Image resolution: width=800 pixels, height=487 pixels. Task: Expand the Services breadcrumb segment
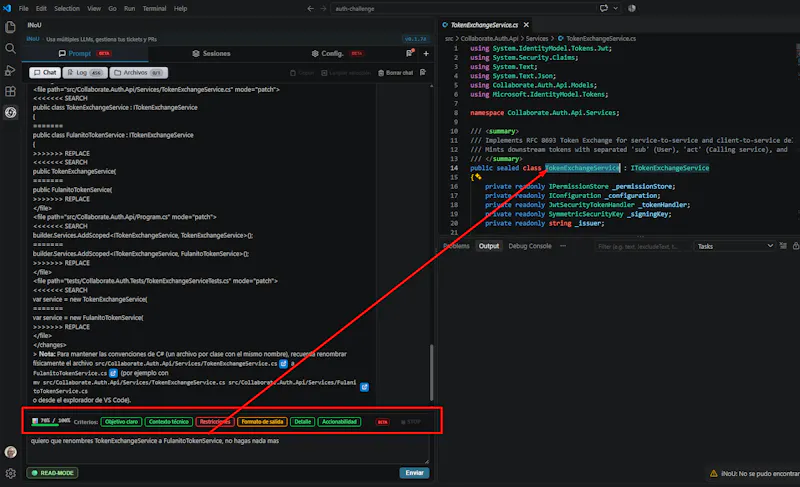pyautogui.click(x=537, y=38)
